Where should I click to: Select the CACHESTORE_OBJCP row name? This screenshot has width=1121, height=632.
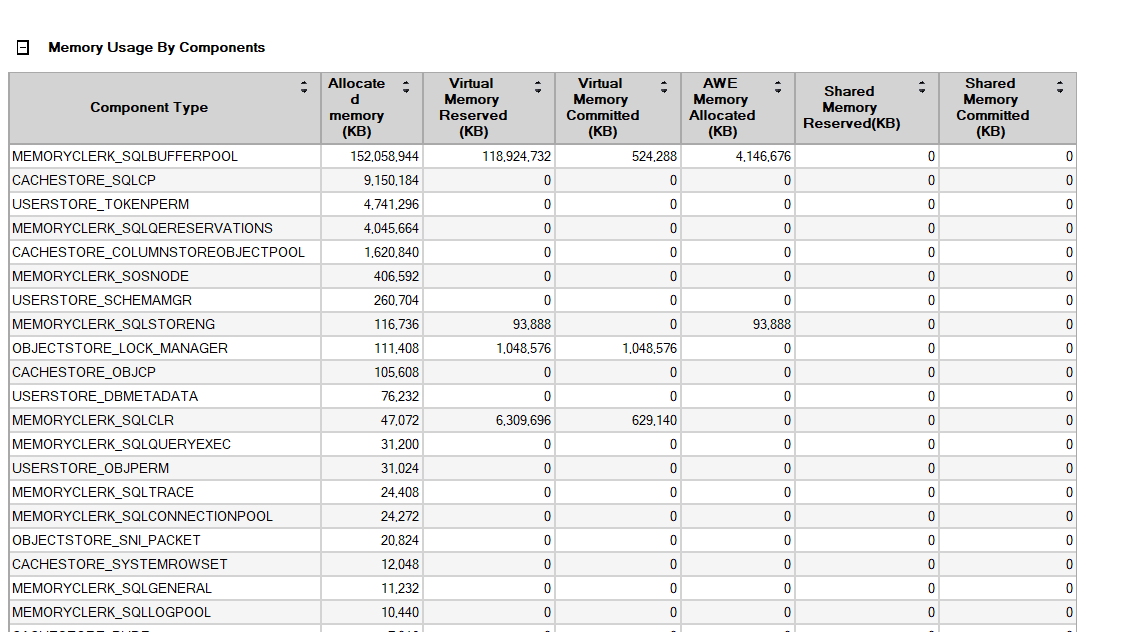point(84,372)
